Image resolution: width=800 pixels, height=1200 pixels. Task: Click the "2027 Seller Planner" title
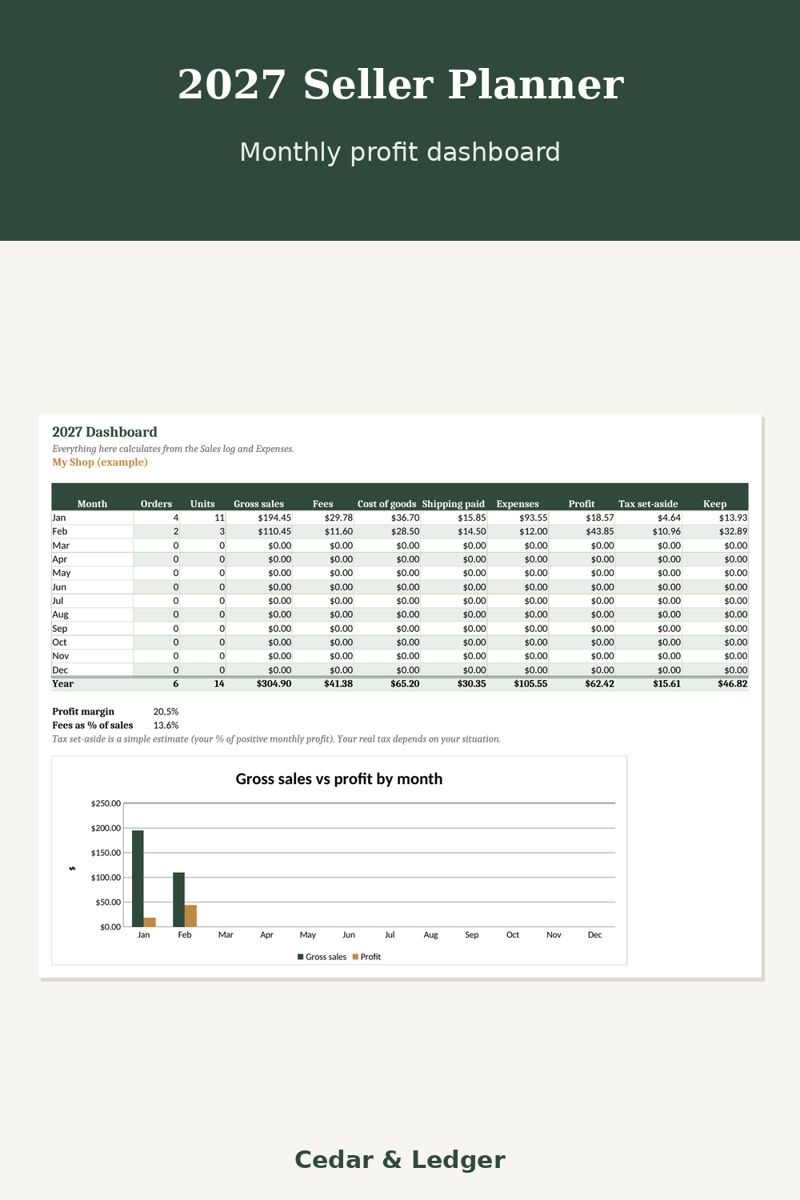coord(400,84)
